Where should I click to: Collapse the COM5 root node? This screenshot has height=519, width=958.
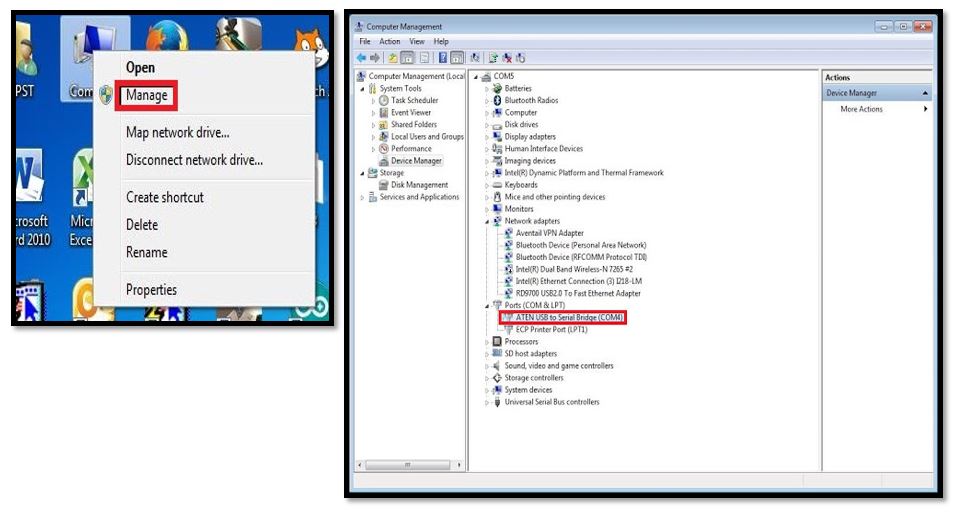click(x=476, y=77)
